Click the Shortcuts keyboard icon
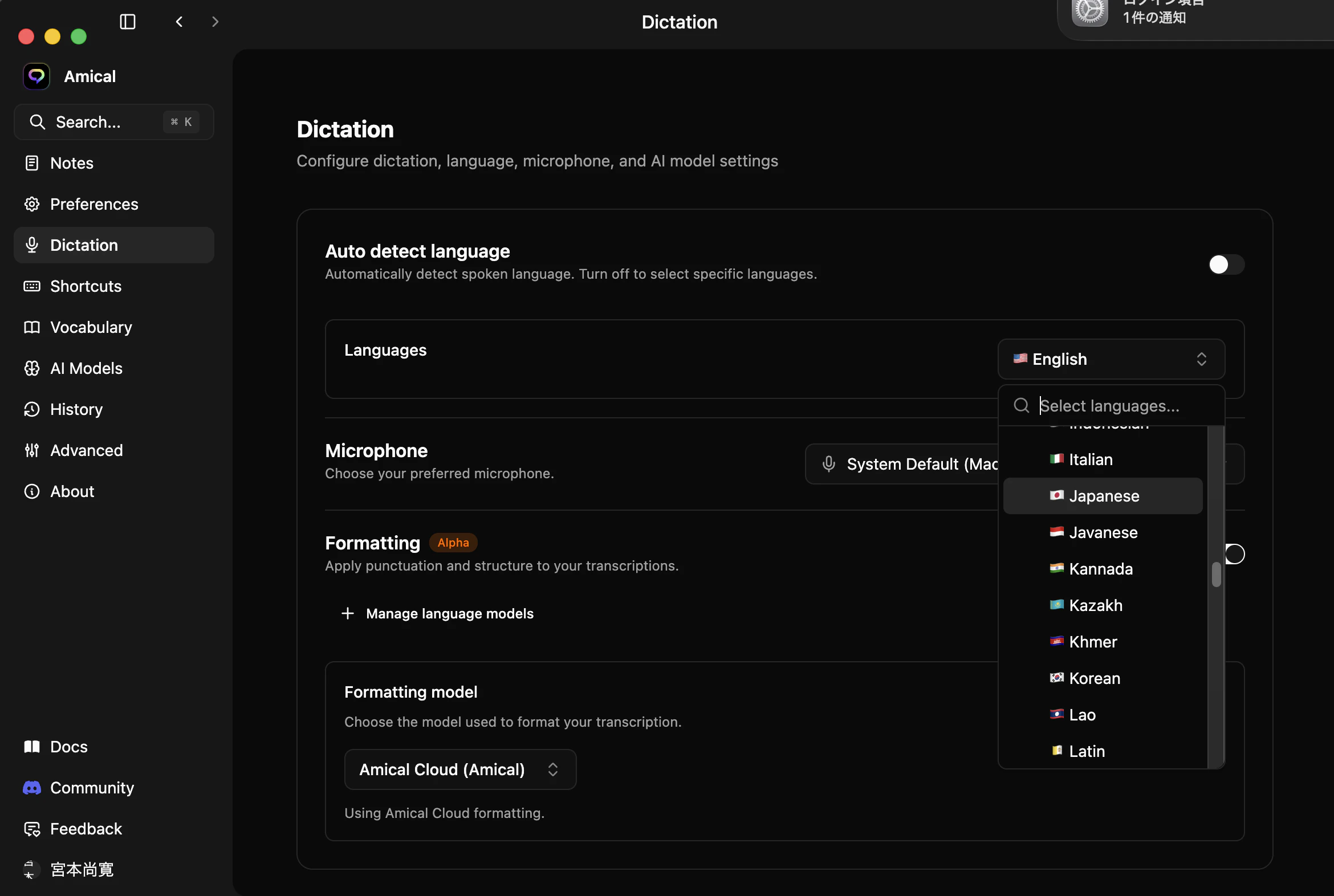1334x896 pixels. pyautogui.click(x=32, y=286)
